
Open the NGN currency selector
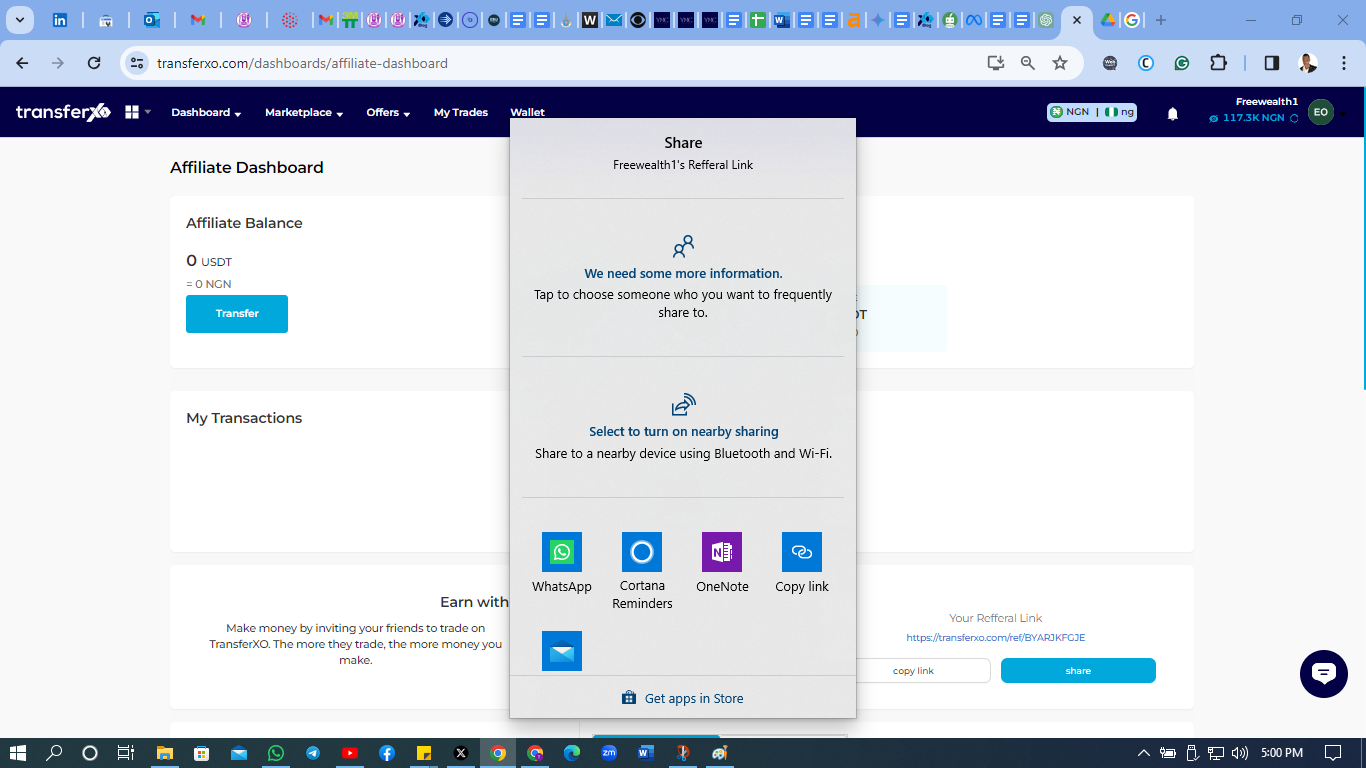(x=1092, y=112)
